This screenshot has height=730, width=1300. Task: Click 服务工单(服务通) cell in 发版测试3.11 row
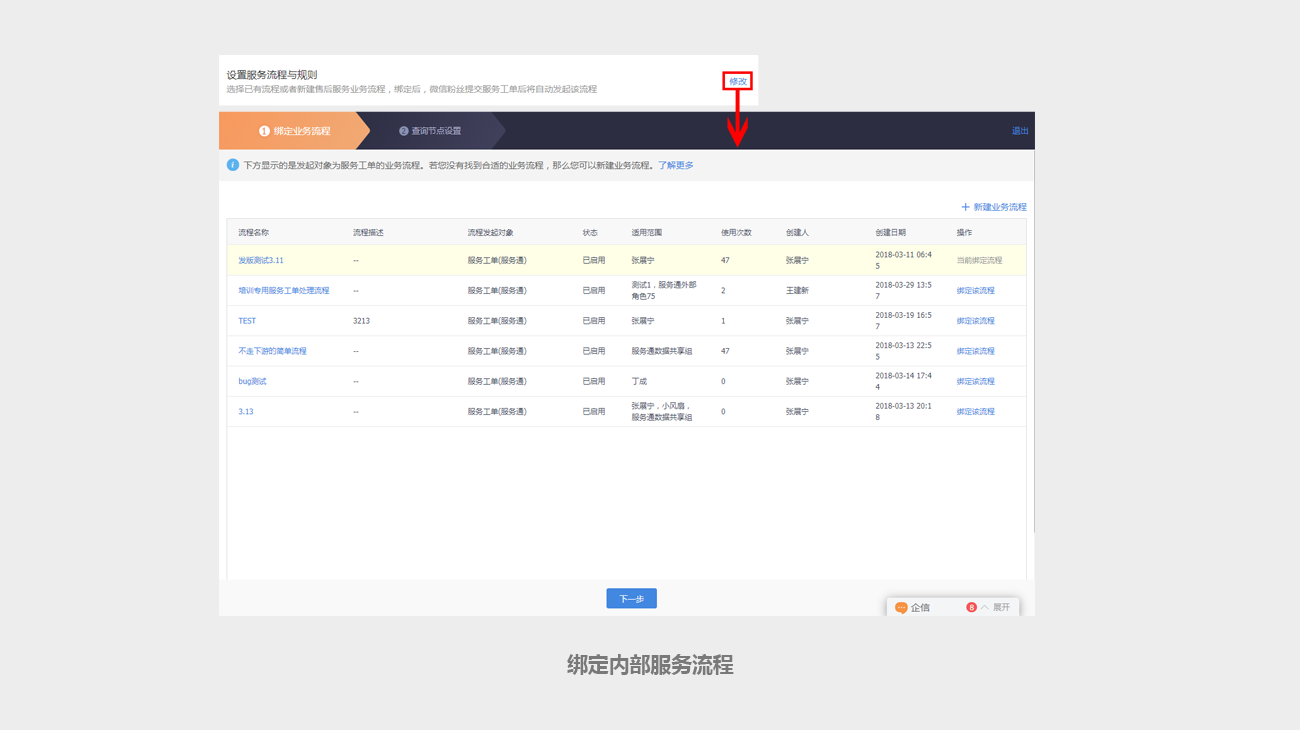[x=497, y=260]
